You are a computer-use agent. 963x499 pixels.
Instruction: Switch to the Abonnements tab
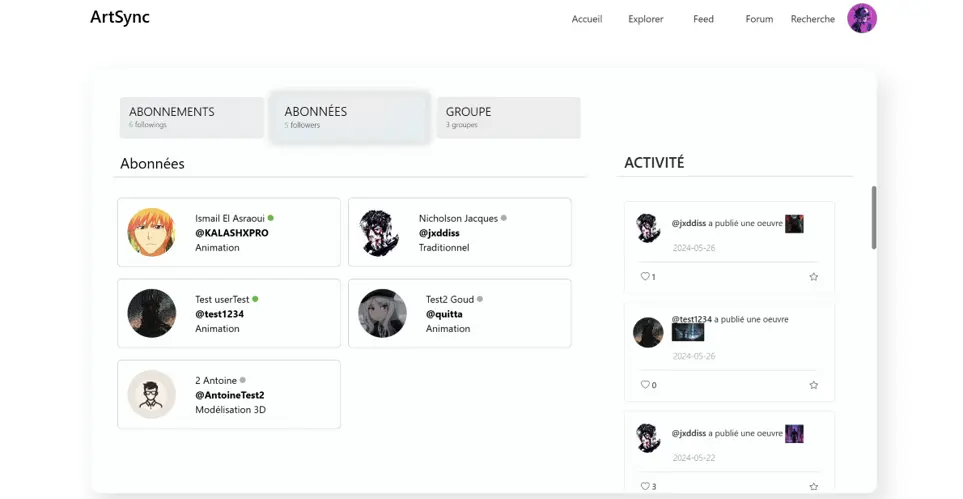coord(192,117)
